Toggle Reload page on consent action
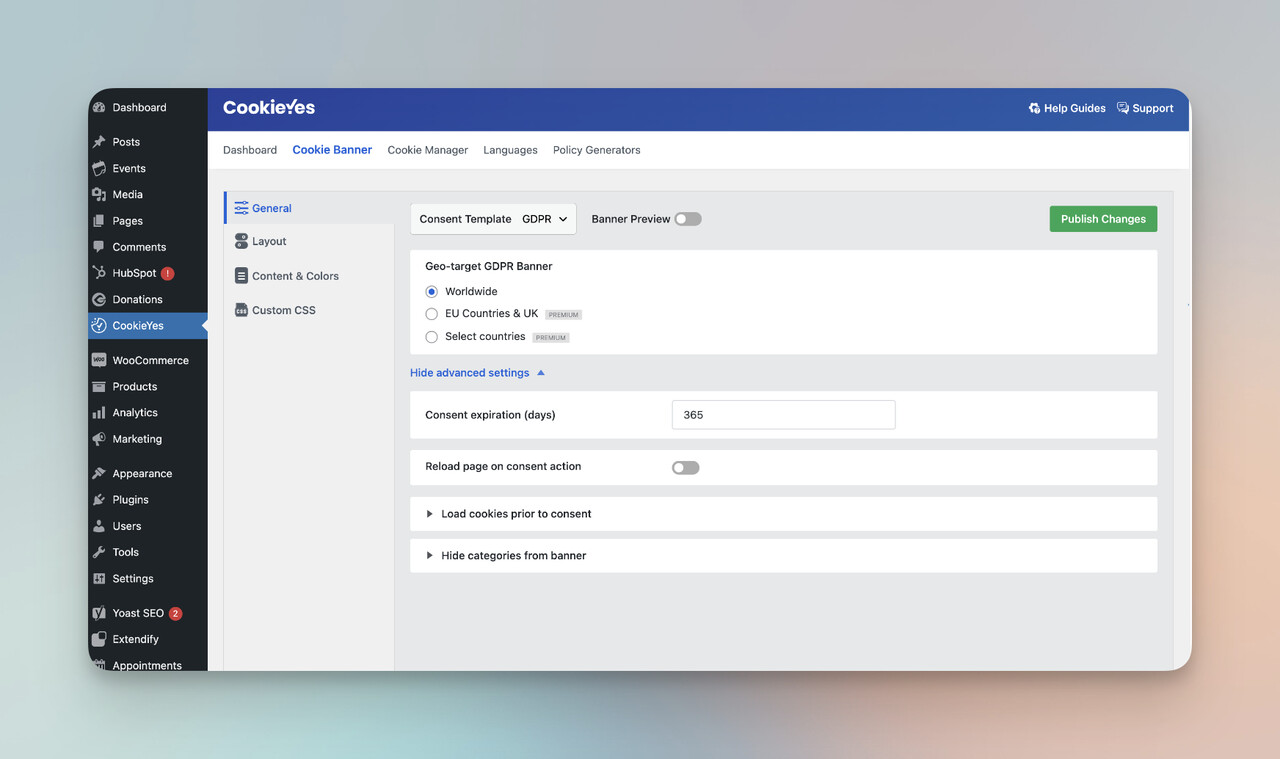The height and width of the screenshot is (759, 1280). tap(686, 467)
